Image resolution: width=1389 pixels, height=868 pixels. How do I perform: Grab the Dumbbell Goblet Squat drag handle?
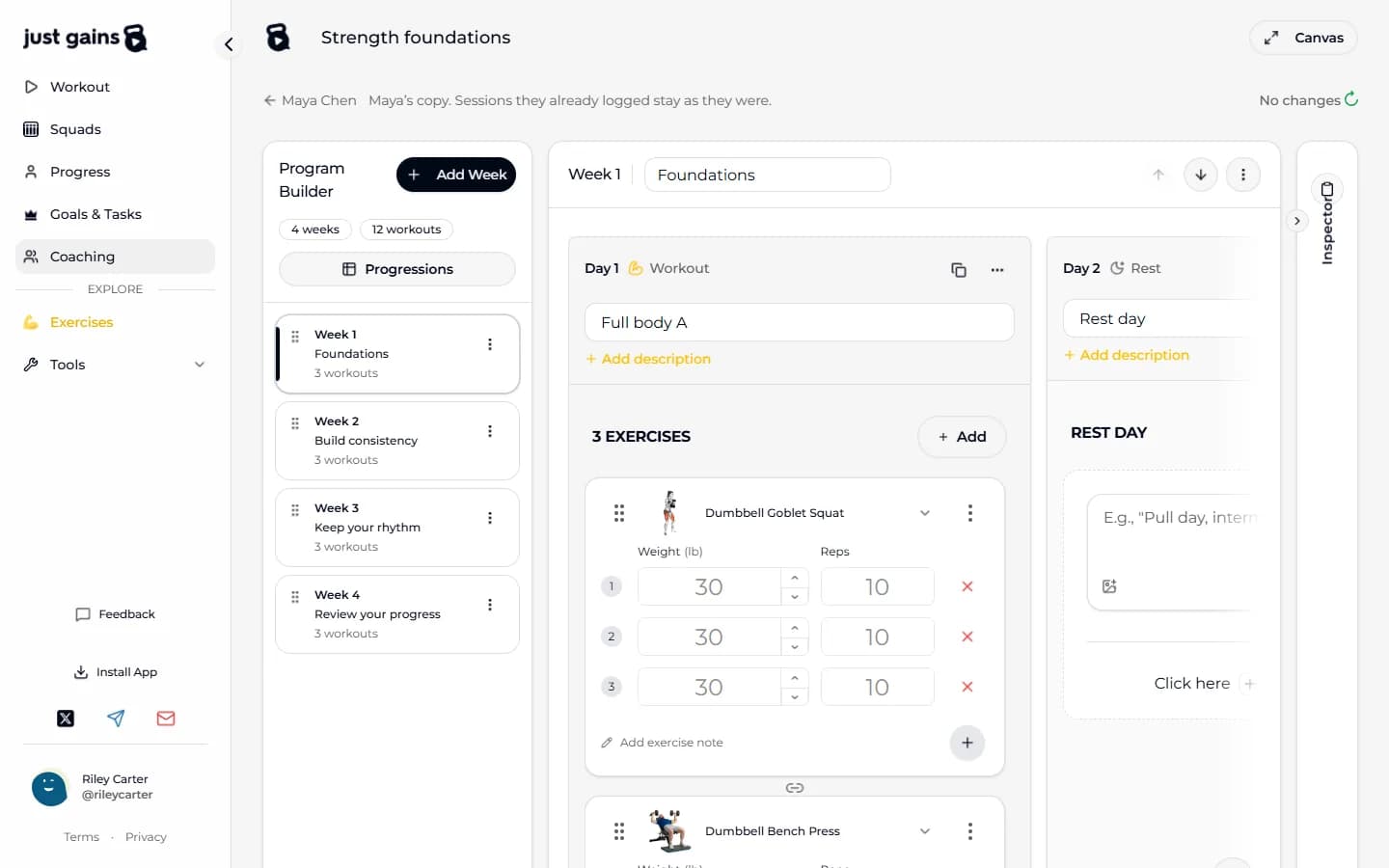(x=619, y=513)
